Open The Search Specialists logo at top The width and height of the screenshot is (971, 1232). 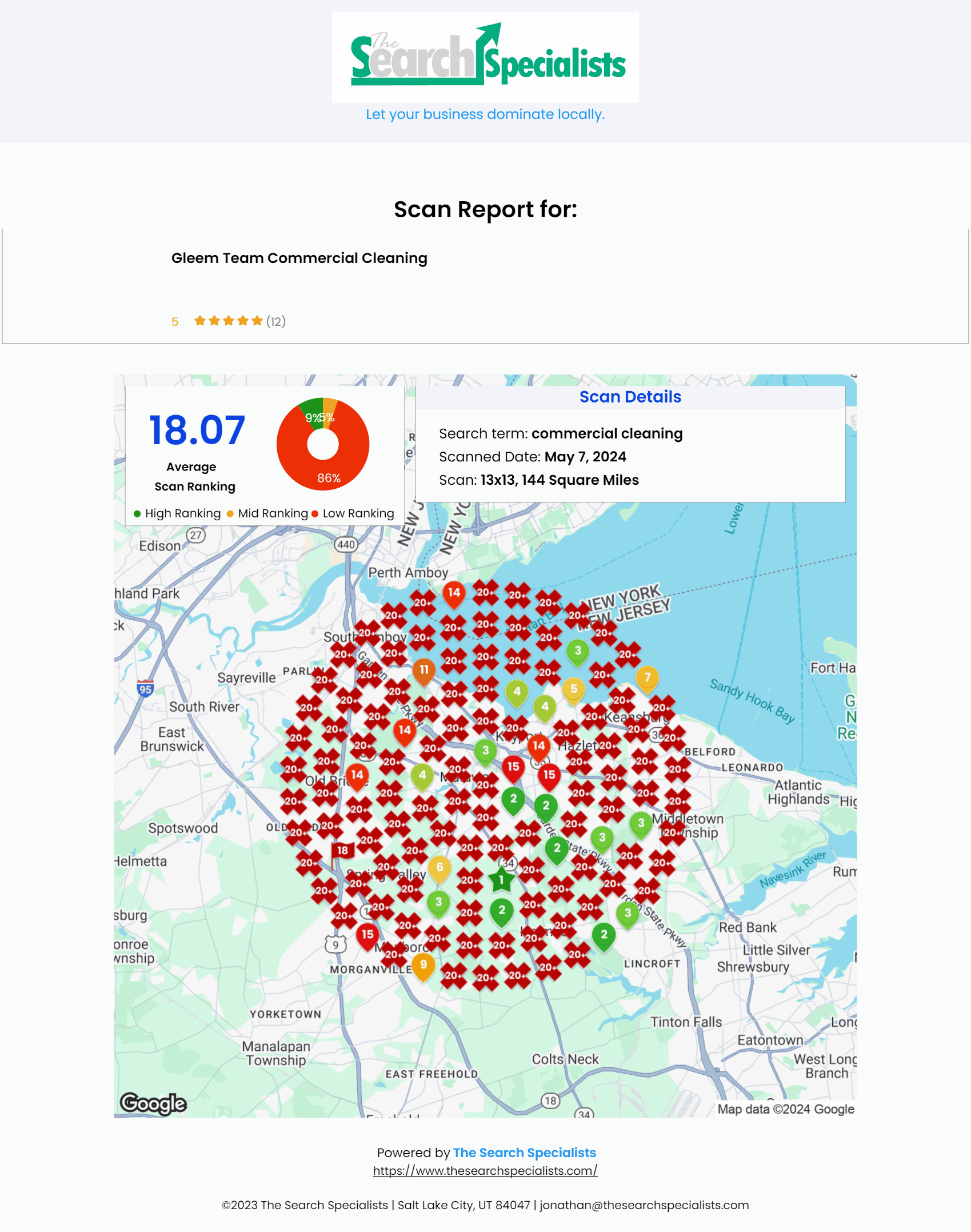[485, 57]
